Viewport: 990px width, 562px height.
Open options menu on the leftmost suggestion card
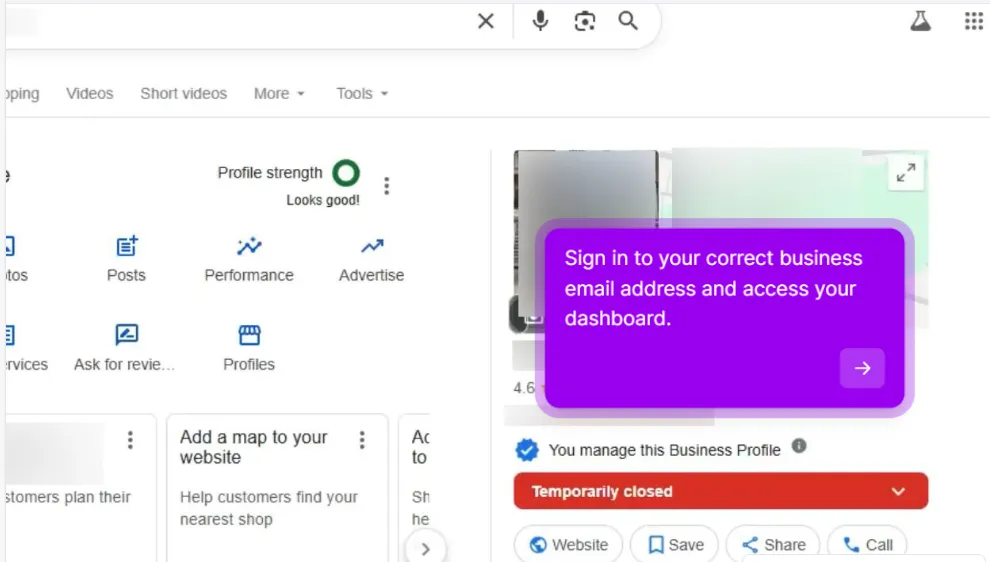pyautogui.click(x=130, y=439)
